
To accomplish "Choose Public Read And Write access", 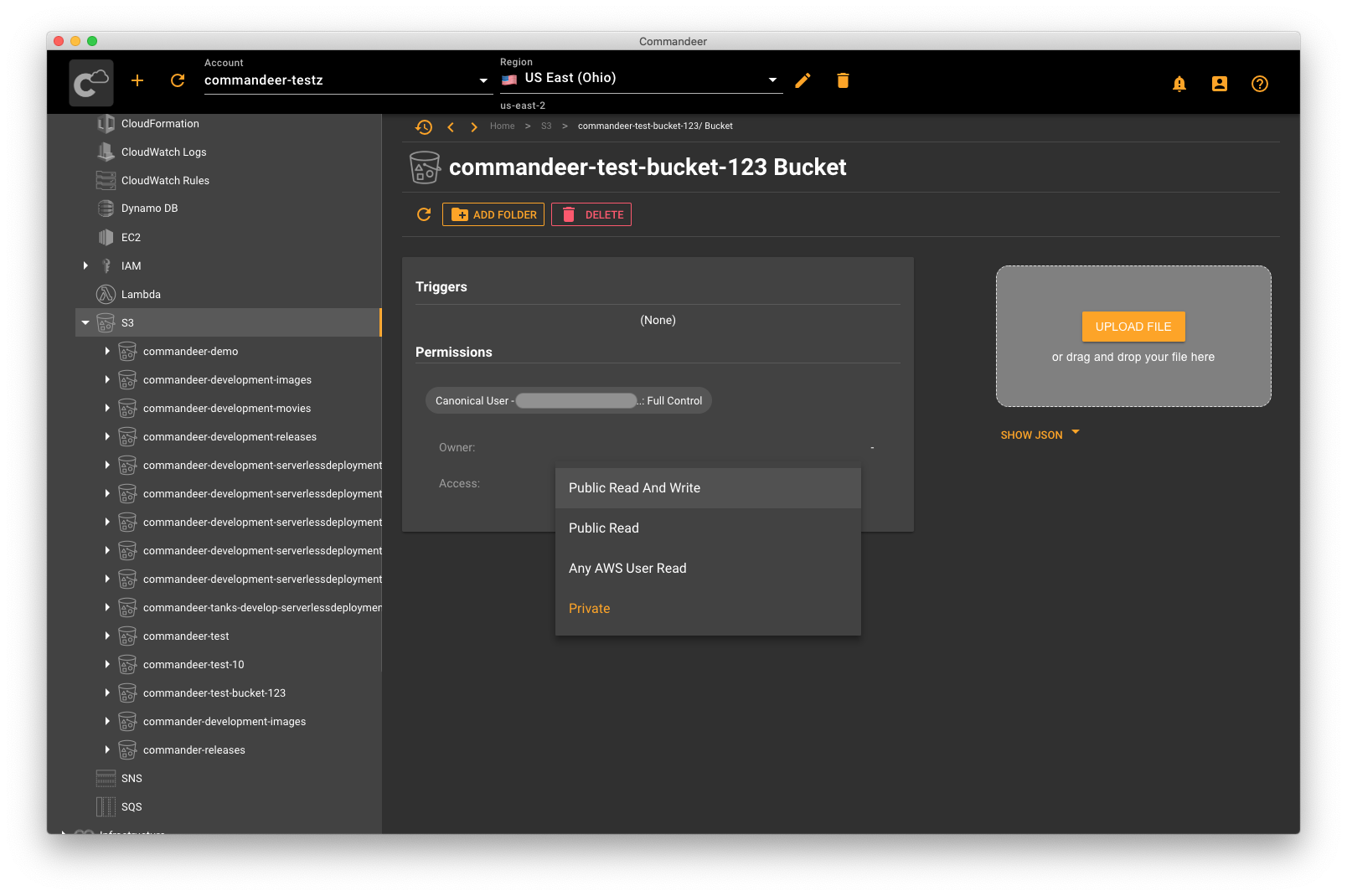I will [x=708, y=488].
